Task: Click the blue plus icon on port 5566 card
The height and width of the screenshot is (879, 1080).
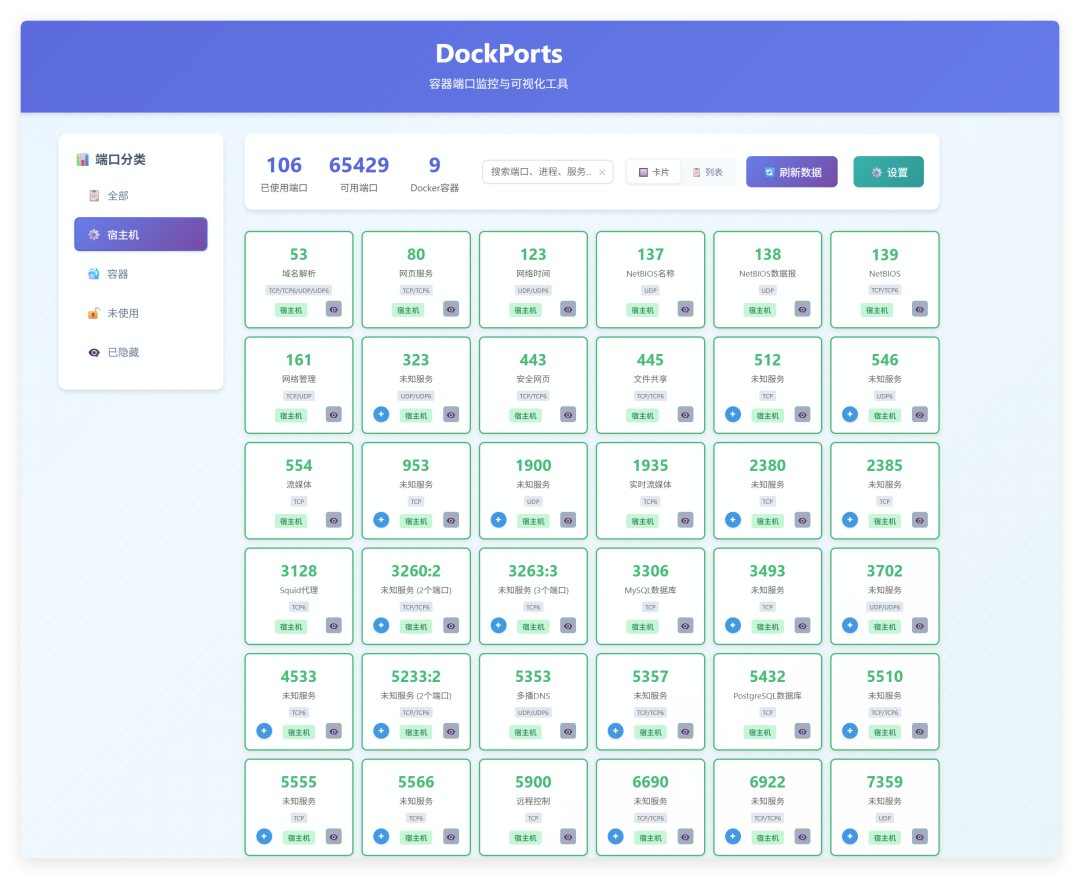Action: coord(381,836)
